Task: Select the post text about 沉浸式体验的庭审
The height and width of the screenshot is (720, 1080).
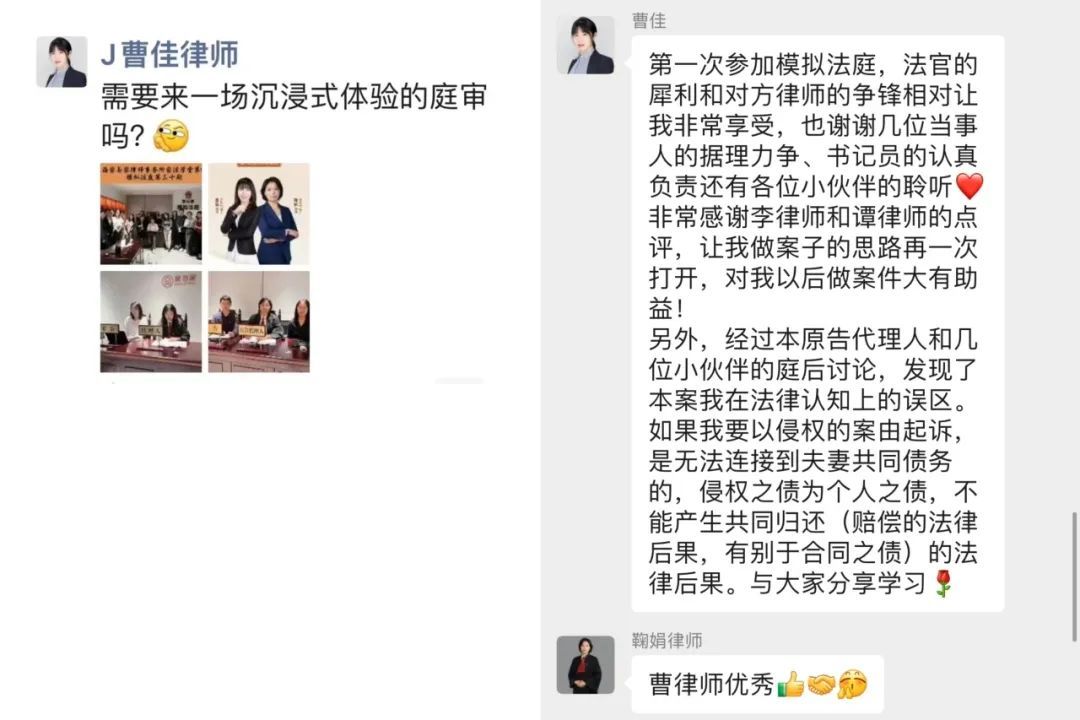Action: coord(294,116)
